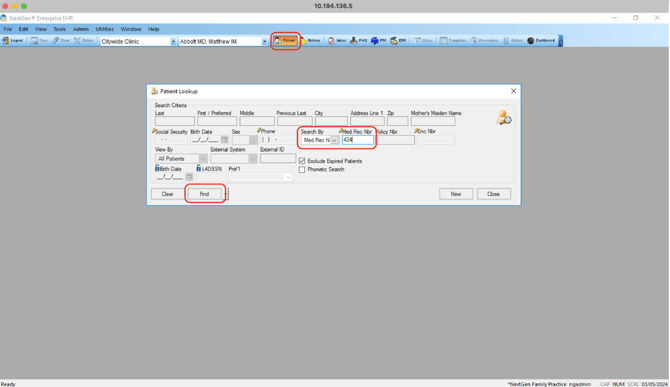
Task: Click the NextGen Enterprise EHR app icon
Action: (4, 18)
